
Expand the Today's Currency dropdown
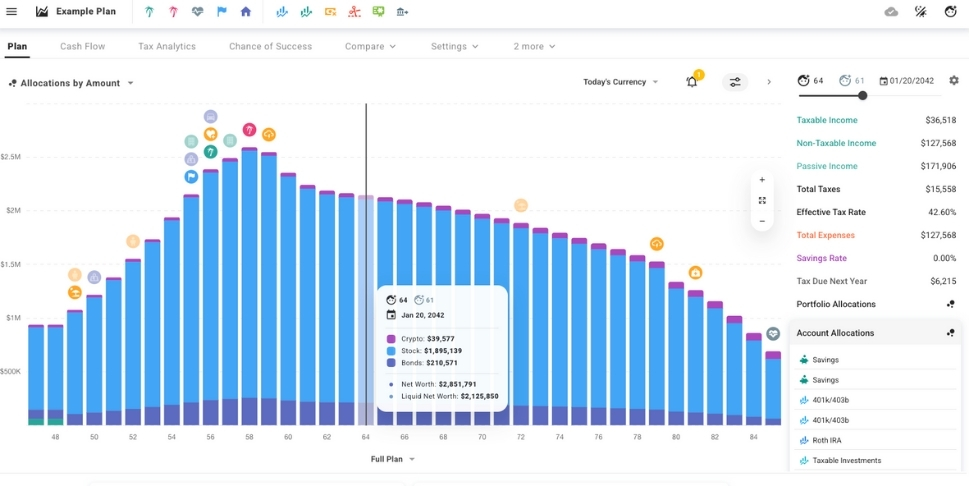coord(620,82)
